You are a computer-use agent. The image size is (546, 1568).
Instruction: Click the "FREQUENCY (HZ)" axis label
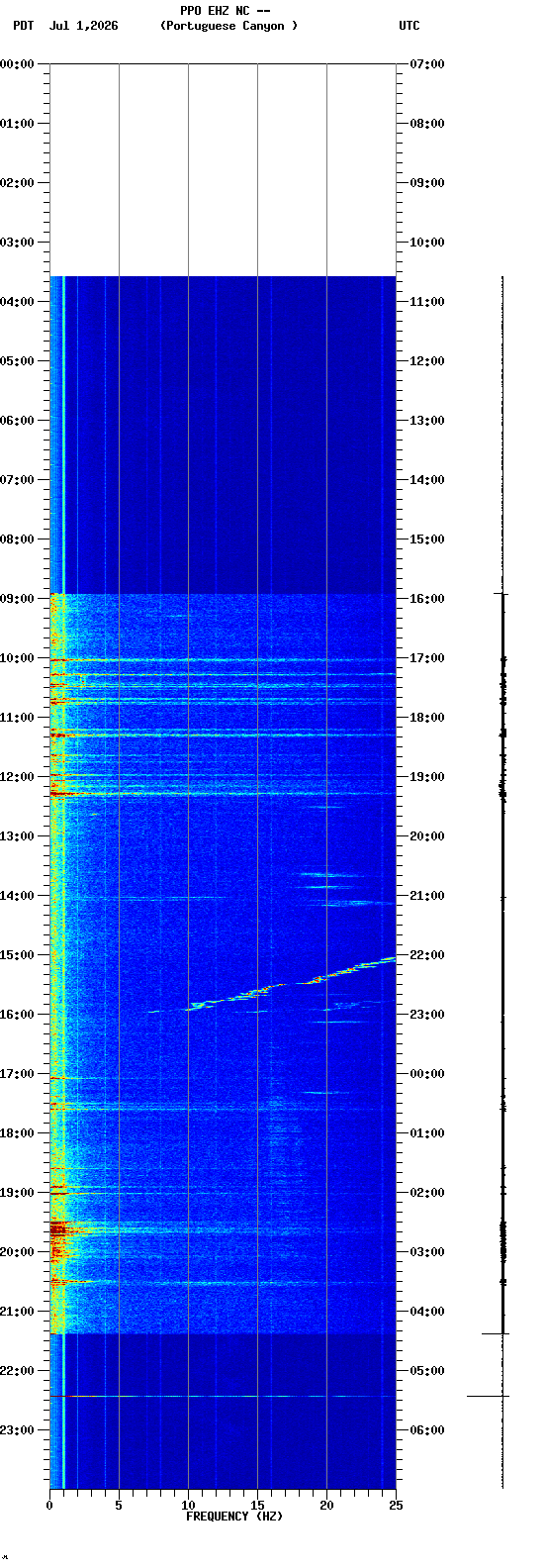pyautogui.click(x=234, y=1517)
